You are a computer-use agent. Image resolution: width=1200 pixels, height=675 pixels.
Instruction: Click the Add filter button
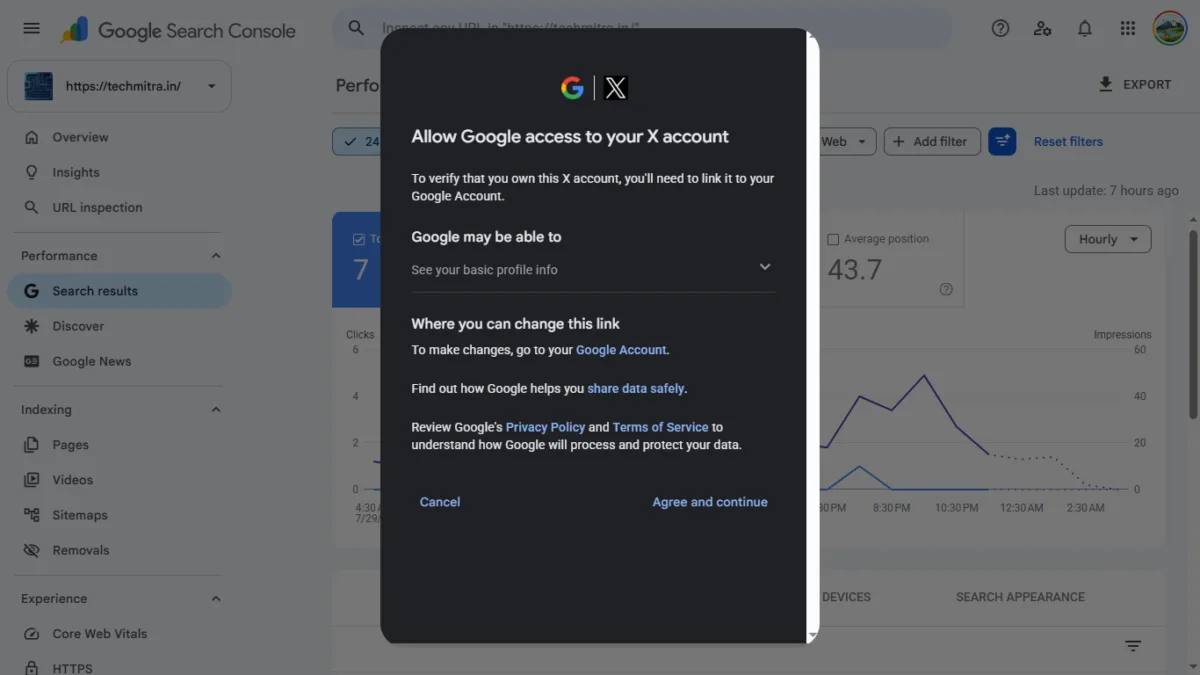pos(931,142)
